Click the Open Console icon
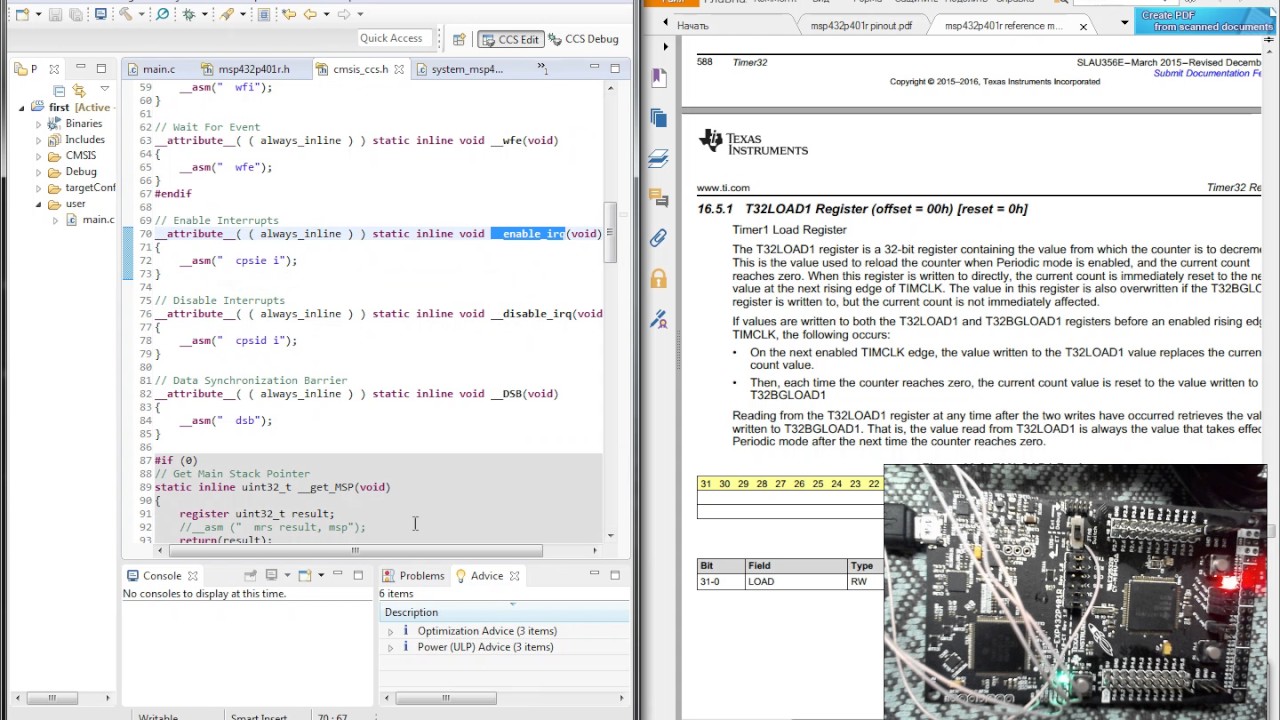Viewport: 1280px width, 720px height. coord(304,575)
